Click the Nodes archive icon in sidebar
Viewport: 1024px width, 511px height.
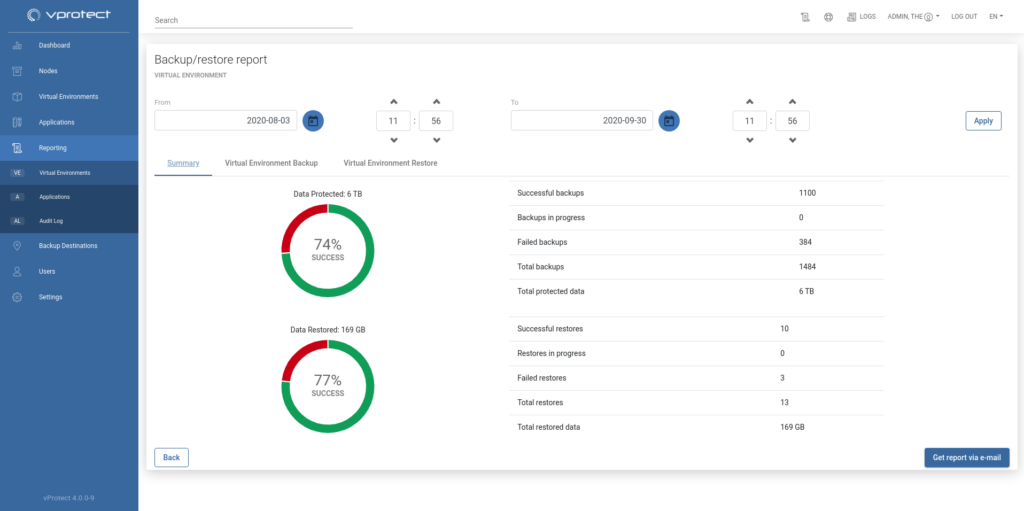point(17,71)
